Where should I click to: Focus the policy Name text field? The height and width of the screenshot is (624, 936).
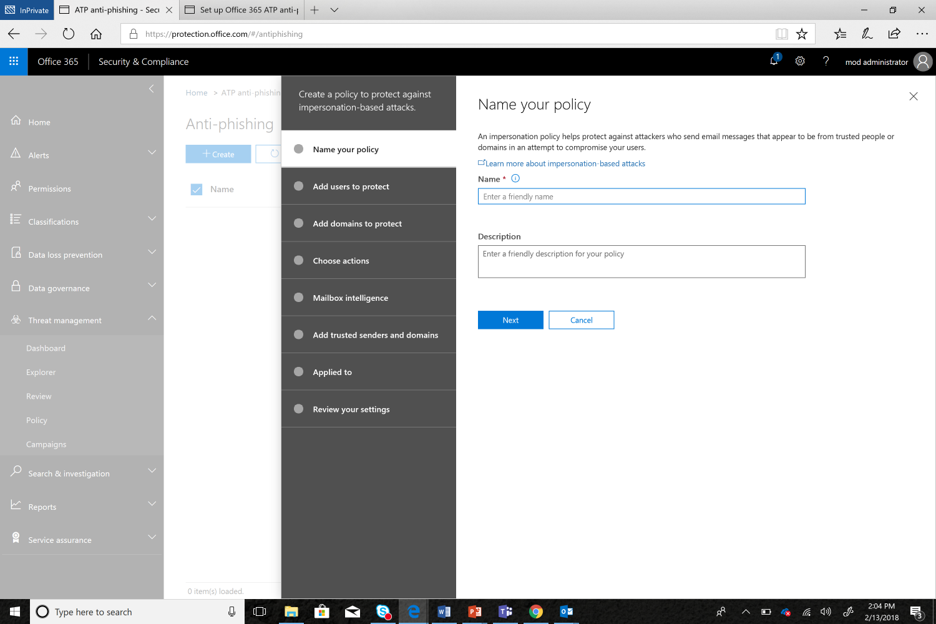pos(641,196)
